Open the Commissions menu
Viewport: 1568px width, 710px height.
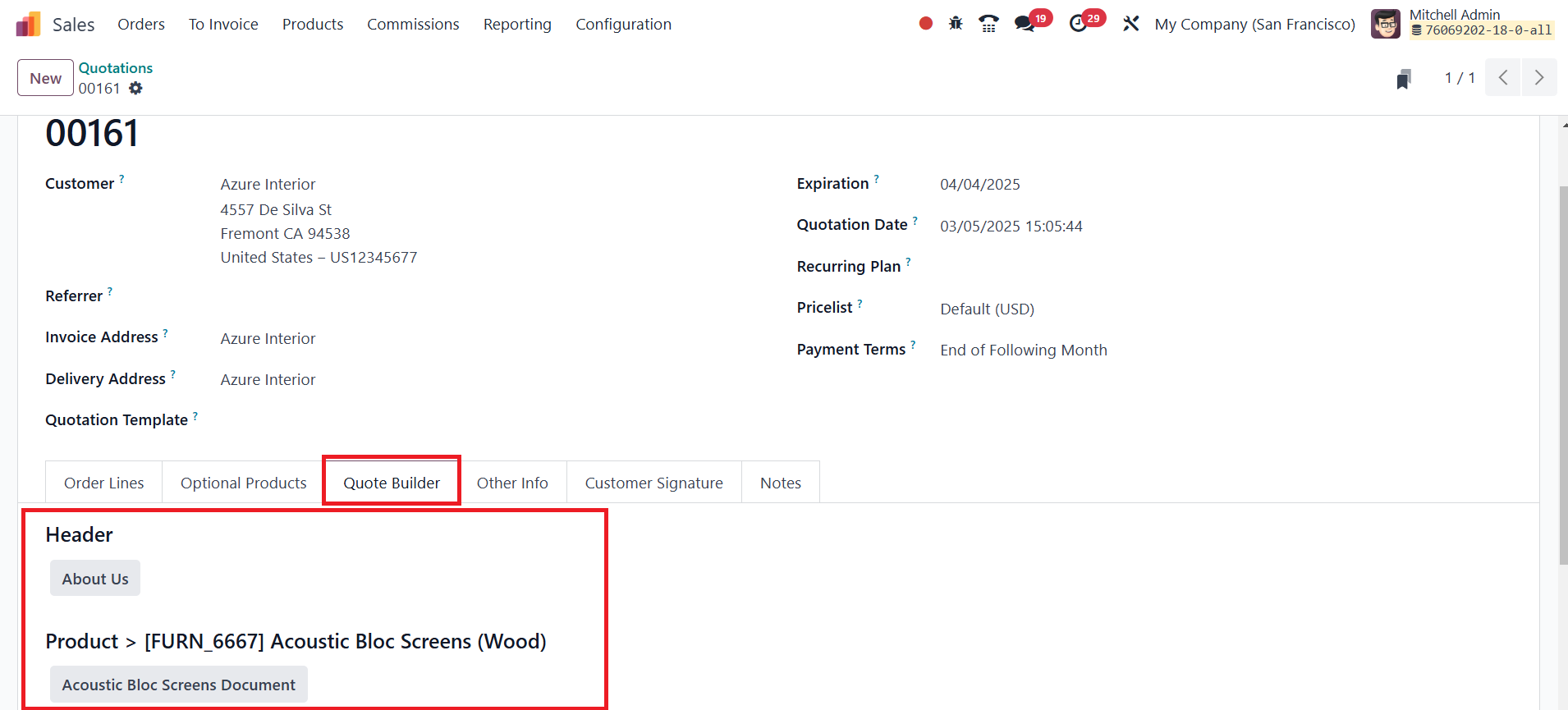pyautogui.click(x=413, y=25)
